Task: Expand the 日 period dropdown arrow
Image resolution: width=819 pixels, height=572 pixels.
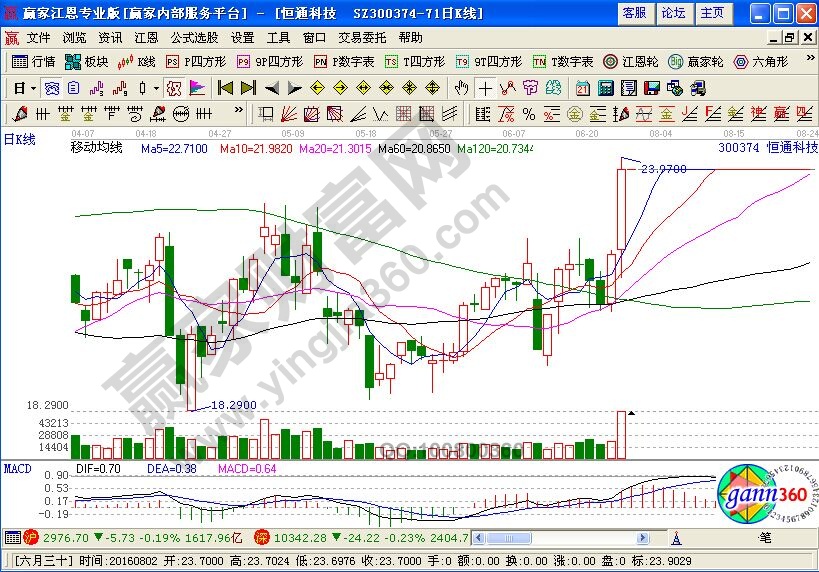Action: click(32, 87)
